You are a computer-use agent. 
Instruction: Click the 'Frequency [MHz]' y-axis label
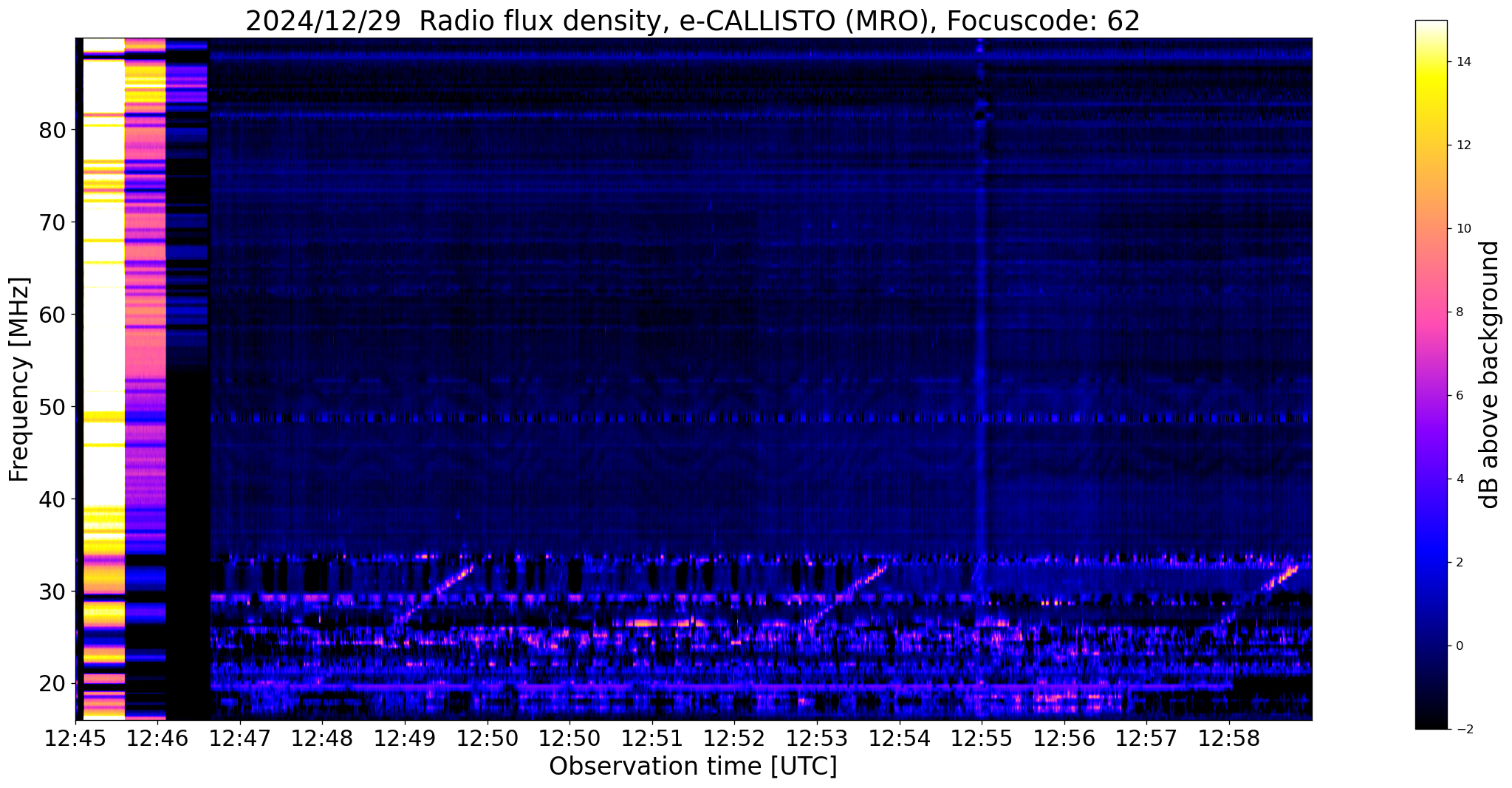point(20,380)
